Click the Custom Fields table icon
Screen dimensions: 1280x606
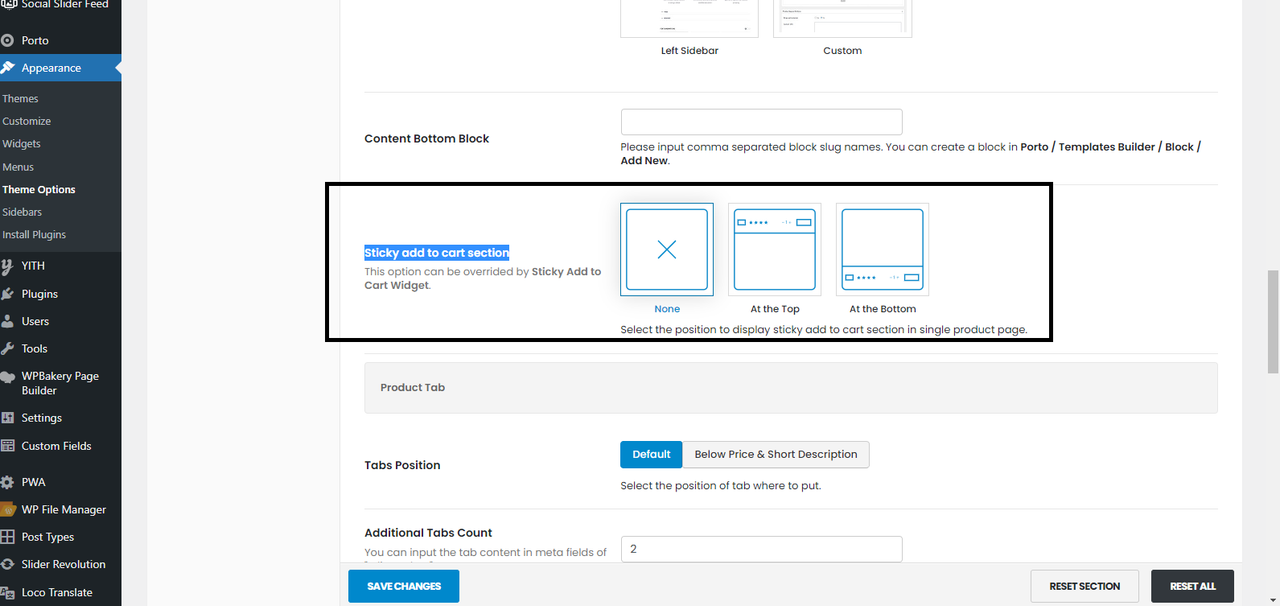pyautogui.click(x=8, y=446)
